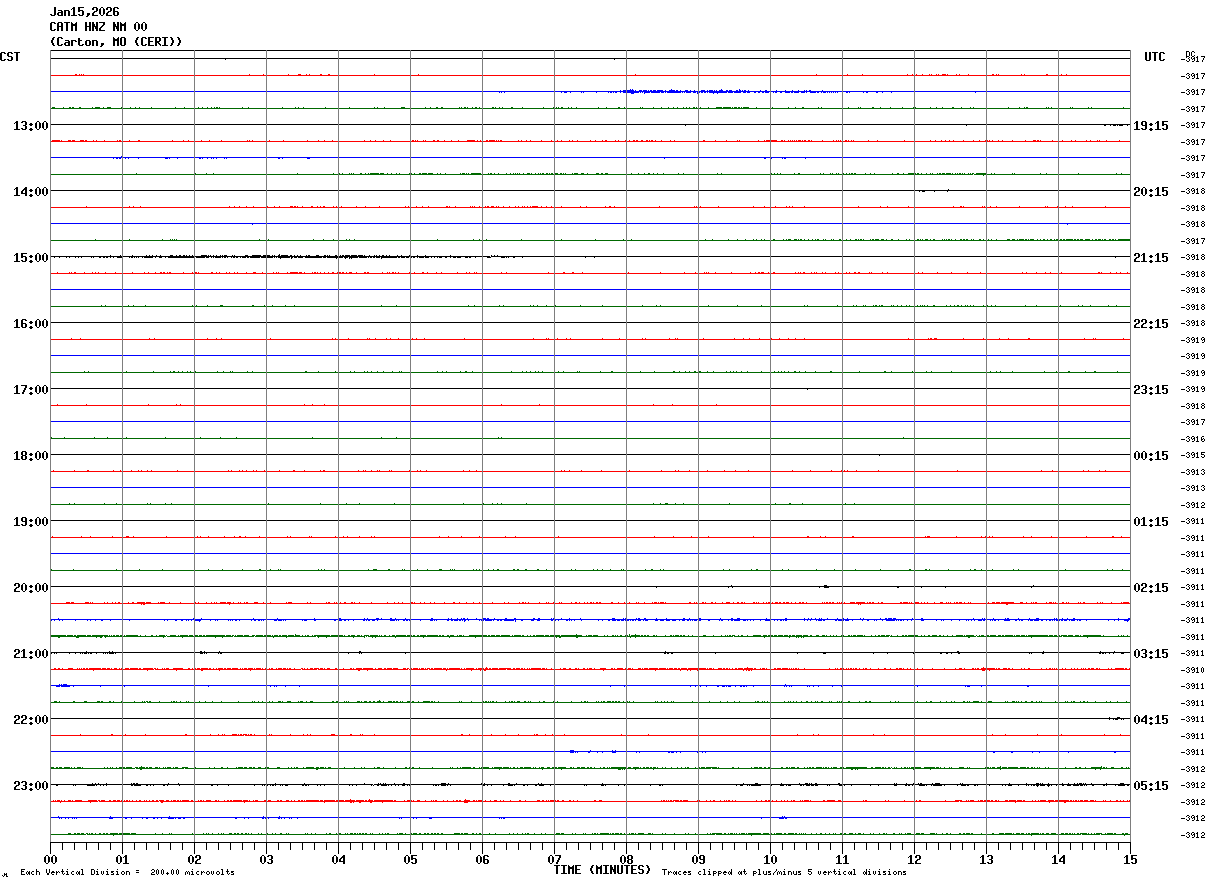This screenshot has width=1210, height=886.
Task: Click minute 11 tick label on bottom axis
Action: (x=842, y=859)
